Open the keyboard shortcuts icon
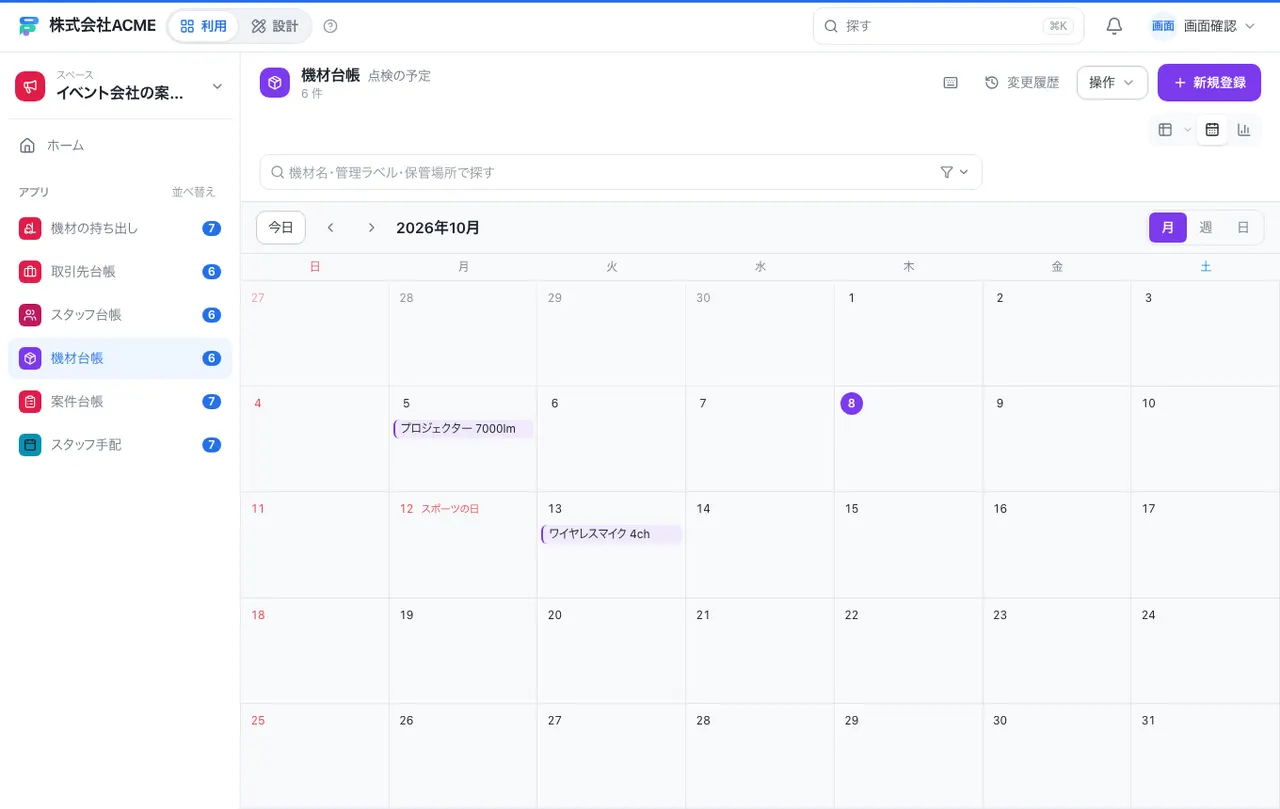This screenshot has height=809, width=1280. point(951,83)
